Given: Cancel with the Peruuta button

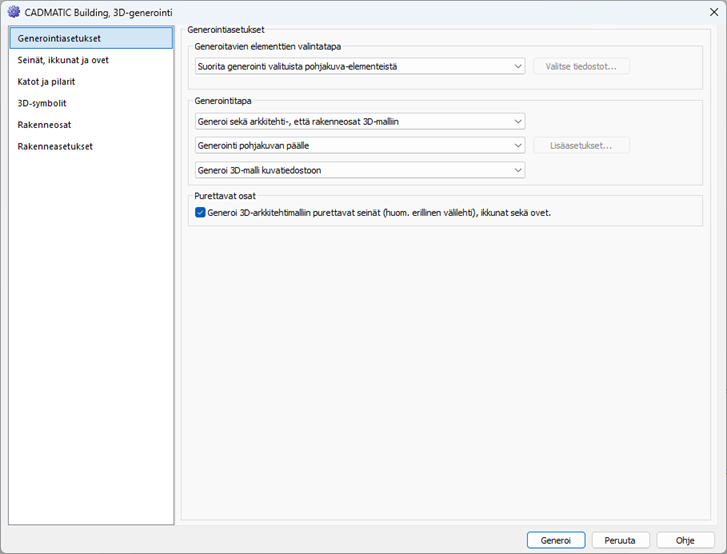Looking at the screenshot, I should click(620, 540).
